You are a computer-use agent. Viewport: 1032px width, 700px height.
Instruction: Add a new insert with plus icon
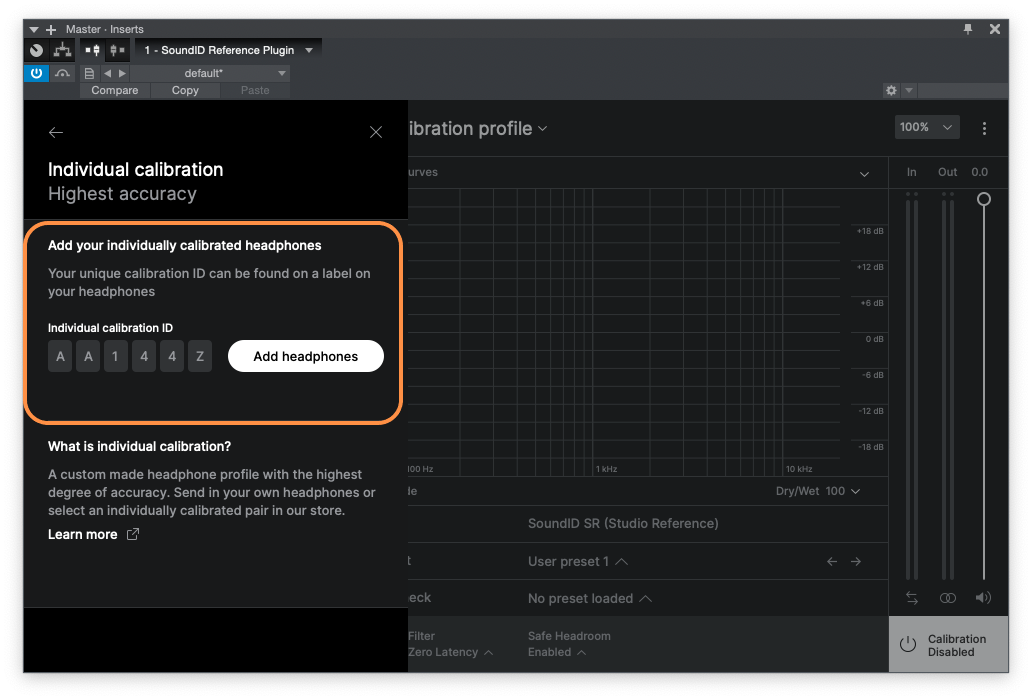(51, 30)
